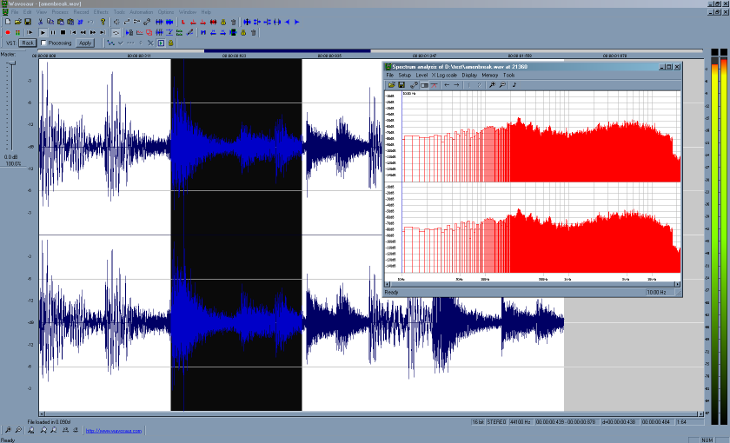Screen dimensions: 730x443
Task: Click the magnifier icon at bottom left
Action: click(7, 429)
